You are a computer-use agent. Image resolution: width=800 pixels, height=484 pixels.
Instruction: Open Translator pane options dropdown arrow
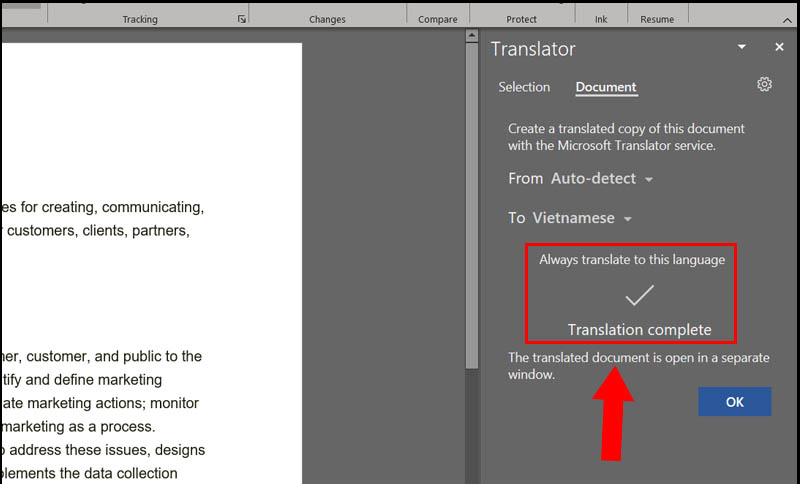[x=741, y=47]
